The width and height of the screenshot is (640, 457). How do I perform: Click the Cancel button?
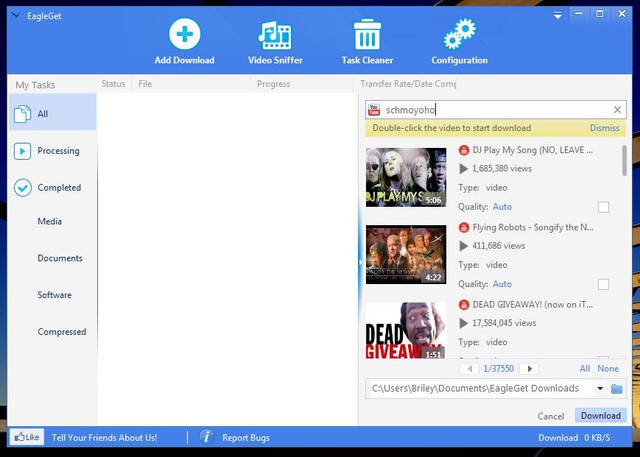click(551, 416)
